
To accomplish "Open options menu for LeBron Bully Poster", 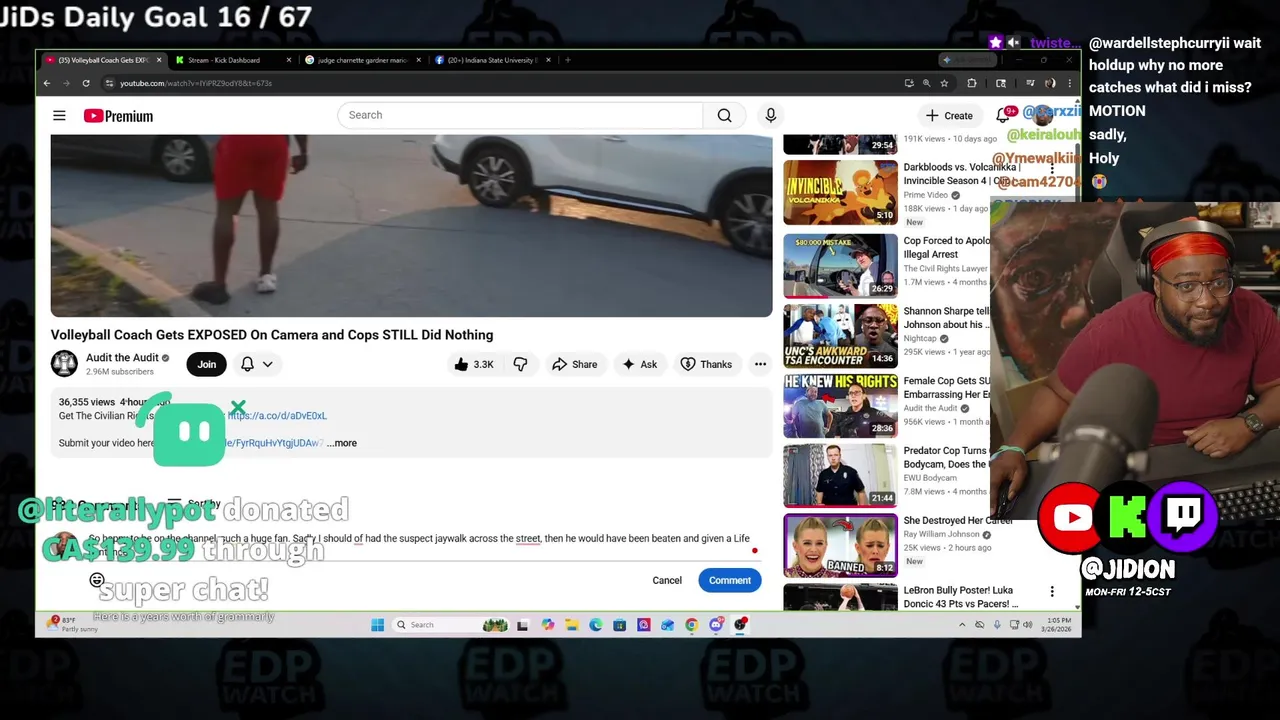I will 1051,591.
